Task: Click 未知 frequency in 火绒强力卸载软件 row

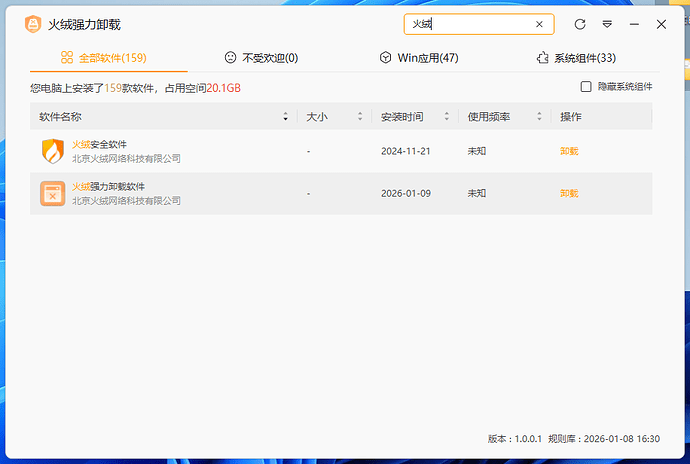Action: tap(477, 193)
